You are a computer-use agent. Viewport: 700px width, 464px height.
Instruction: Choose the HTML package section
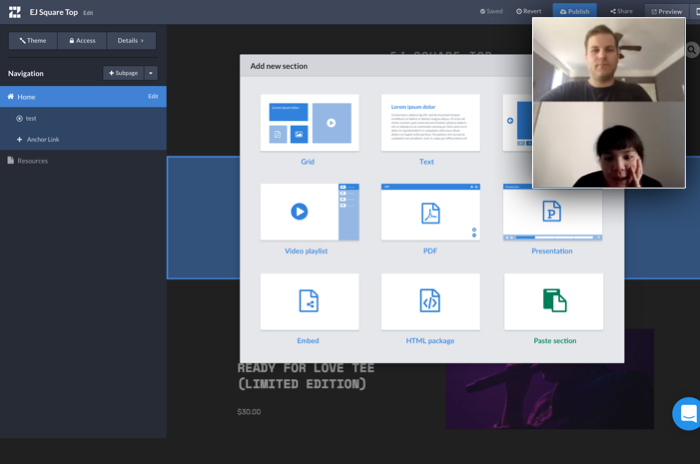(430, 301)
